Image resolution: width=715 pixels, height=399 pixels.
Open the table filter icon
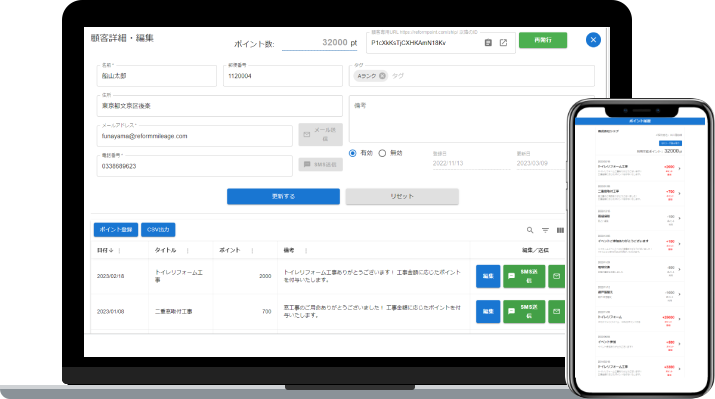[x=545, y=230]
